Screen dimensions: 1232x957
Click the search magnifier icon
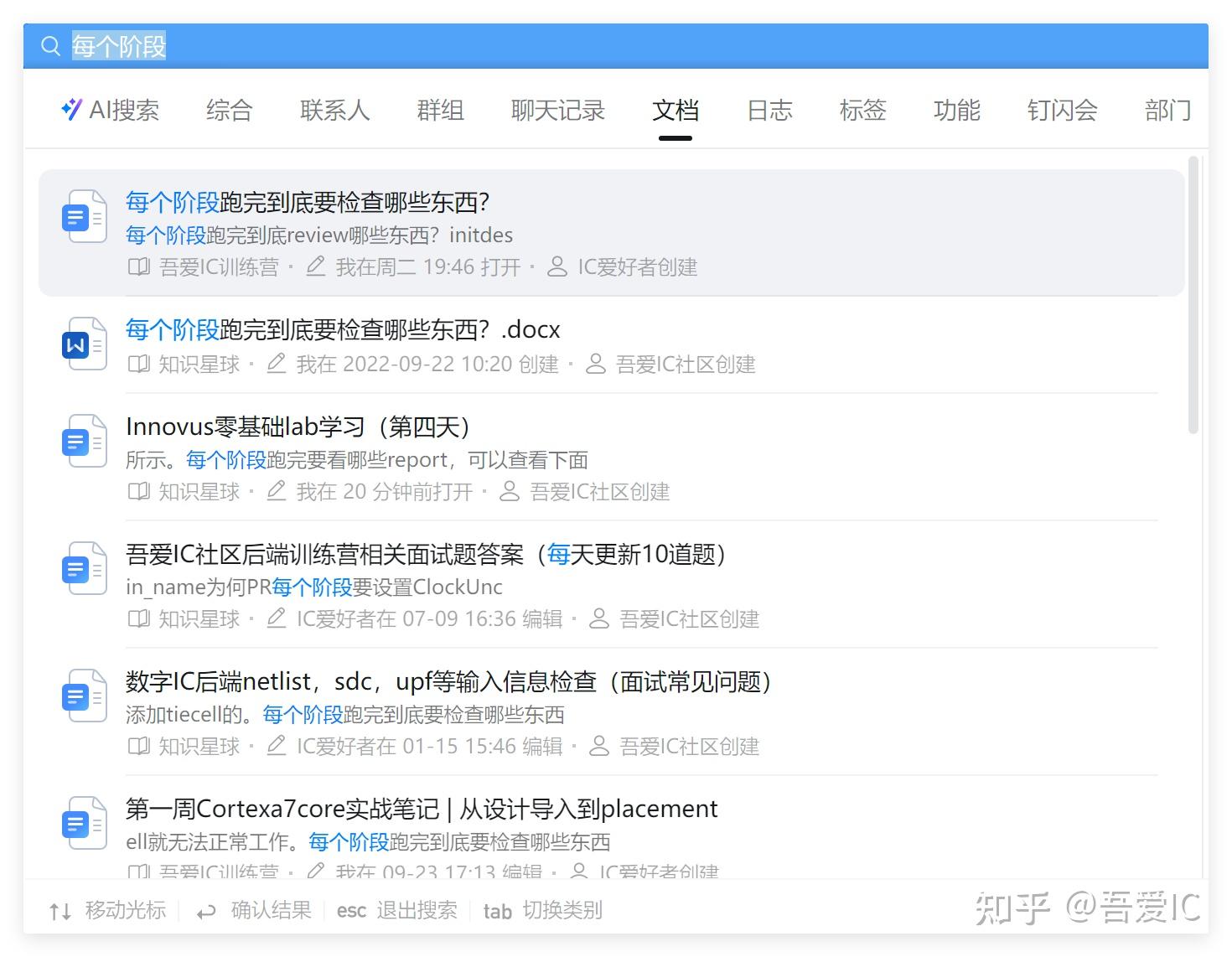coord(50,46)
